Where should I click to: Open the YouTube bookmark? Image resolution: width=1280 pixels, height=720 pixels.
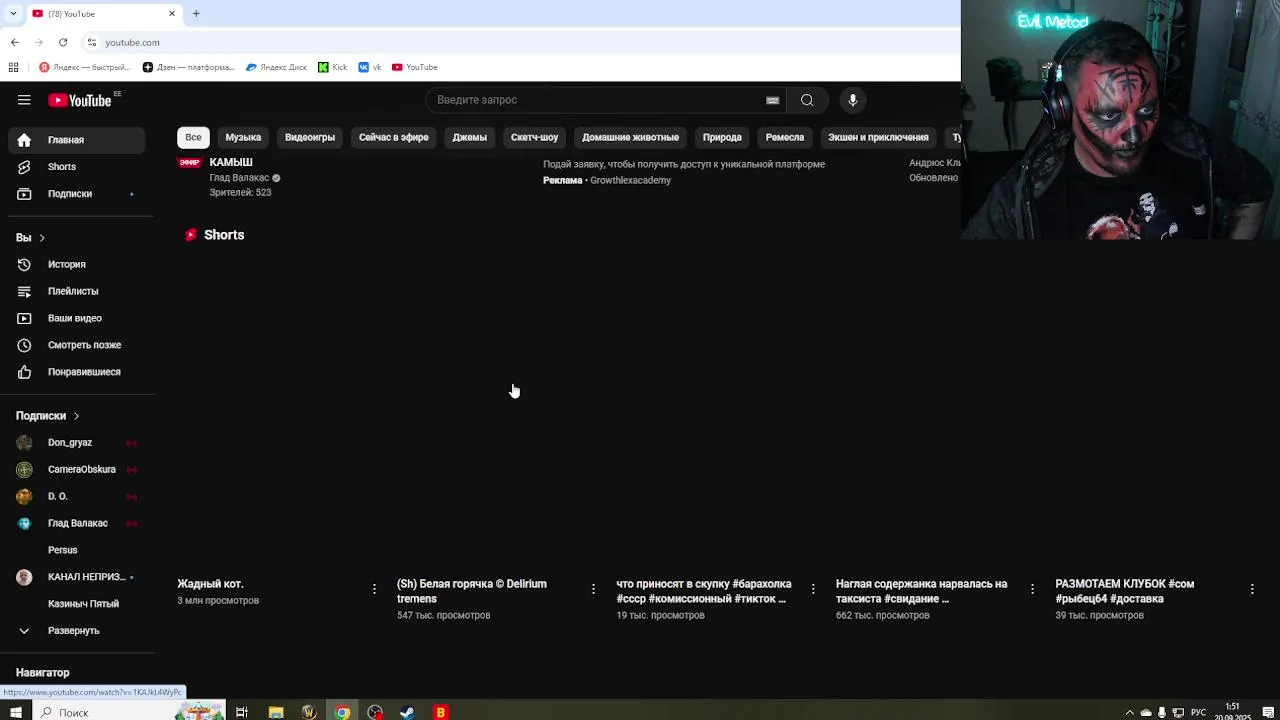(415, 67)
